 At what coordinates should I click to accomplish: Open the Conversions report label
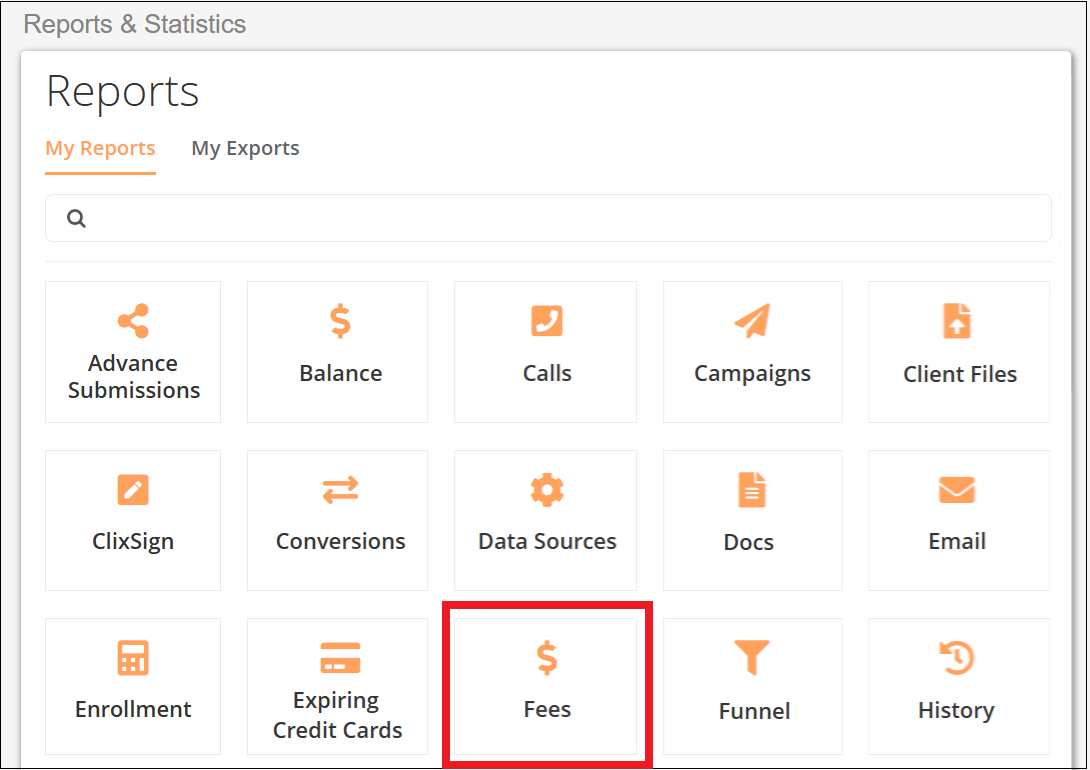(341, 541)
